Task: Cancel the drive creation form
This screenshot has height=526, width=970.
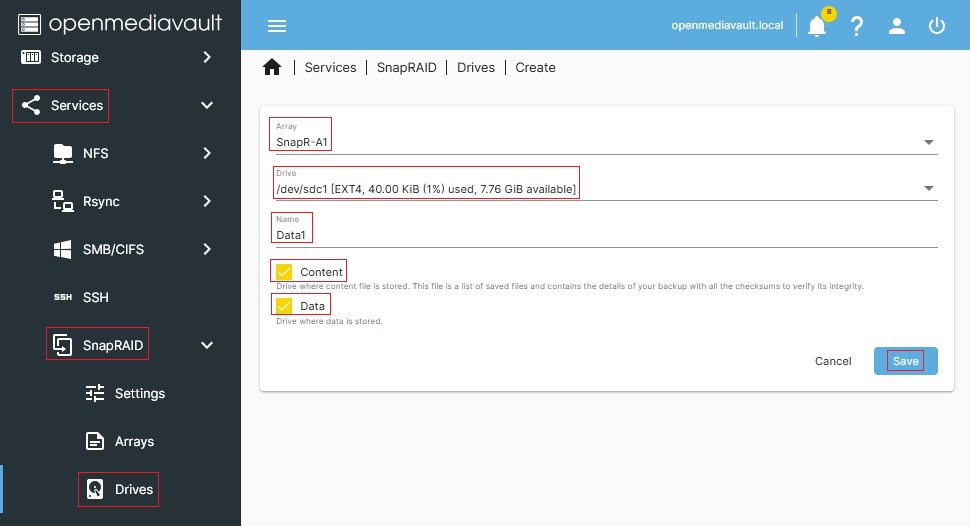Action: point(833,361)
